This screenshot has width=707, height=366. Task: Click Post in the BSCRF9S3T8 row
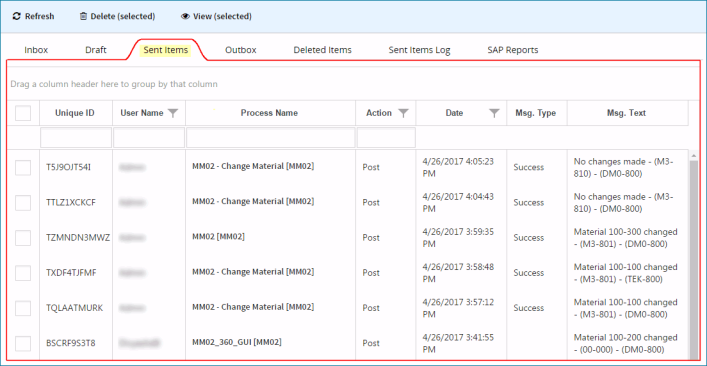point(371,343)
